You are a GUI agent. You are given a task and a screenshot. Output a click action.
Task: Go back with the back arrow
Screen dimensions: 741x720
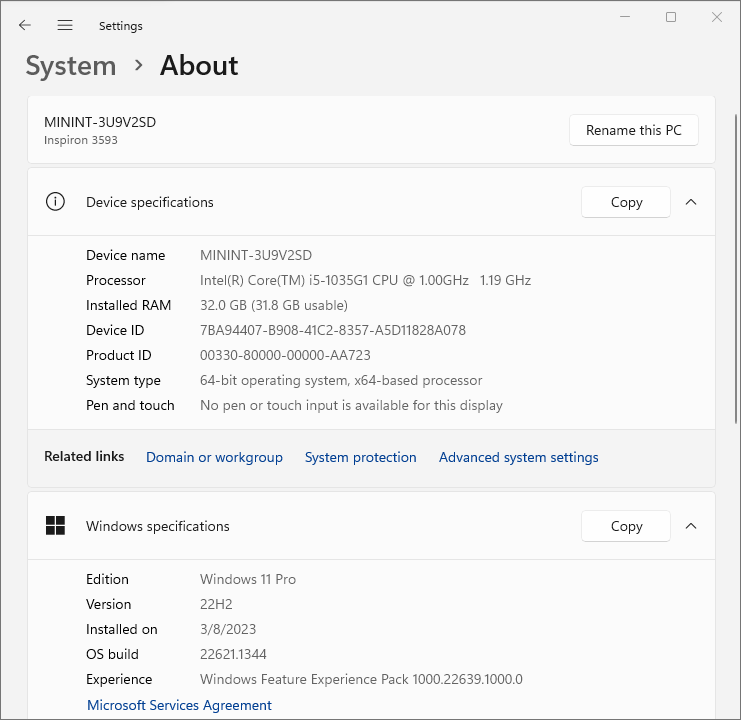click(x=25, y=25)
